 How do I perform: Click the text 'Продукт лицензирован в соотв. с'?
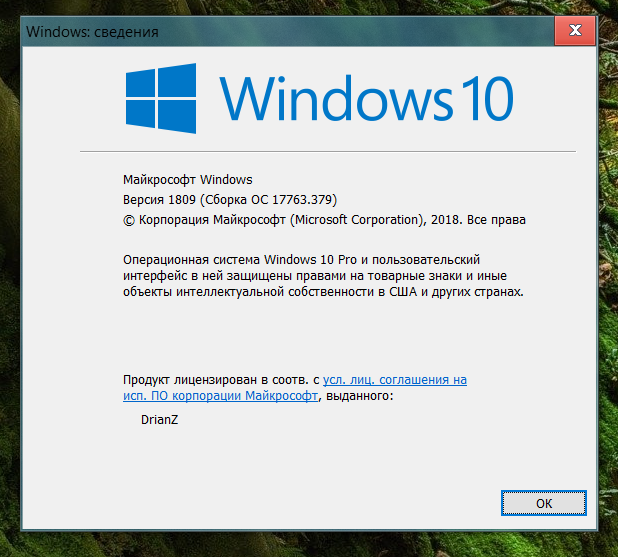pos(221,380)
